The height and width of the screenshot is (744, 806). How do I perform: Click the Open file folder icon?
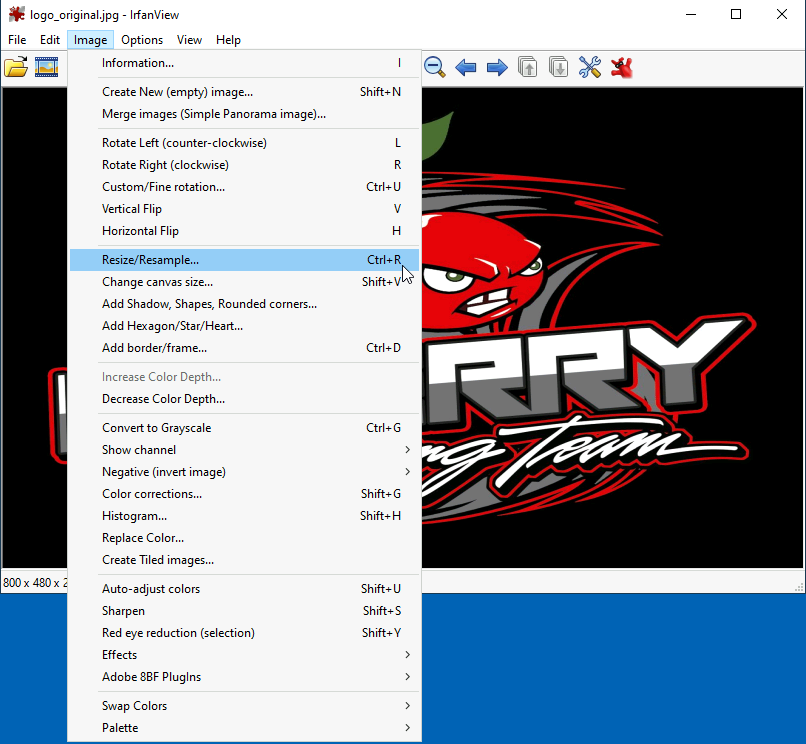pos(16,67)
